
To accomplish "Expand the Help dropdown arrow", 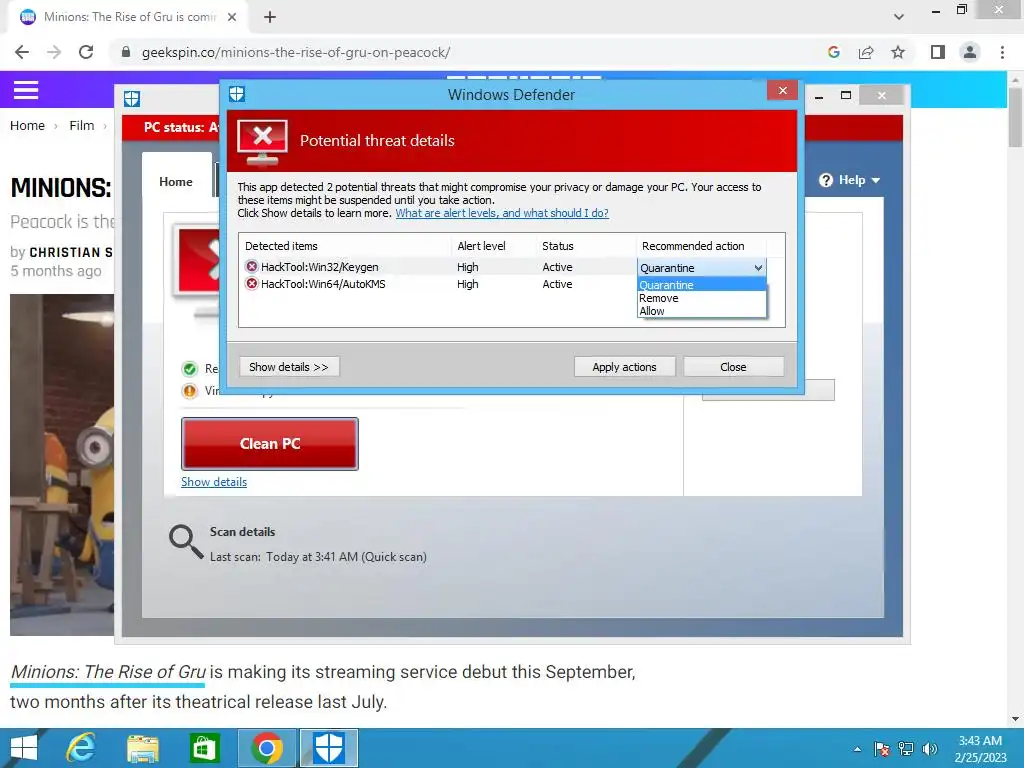I will pos(876,180).
